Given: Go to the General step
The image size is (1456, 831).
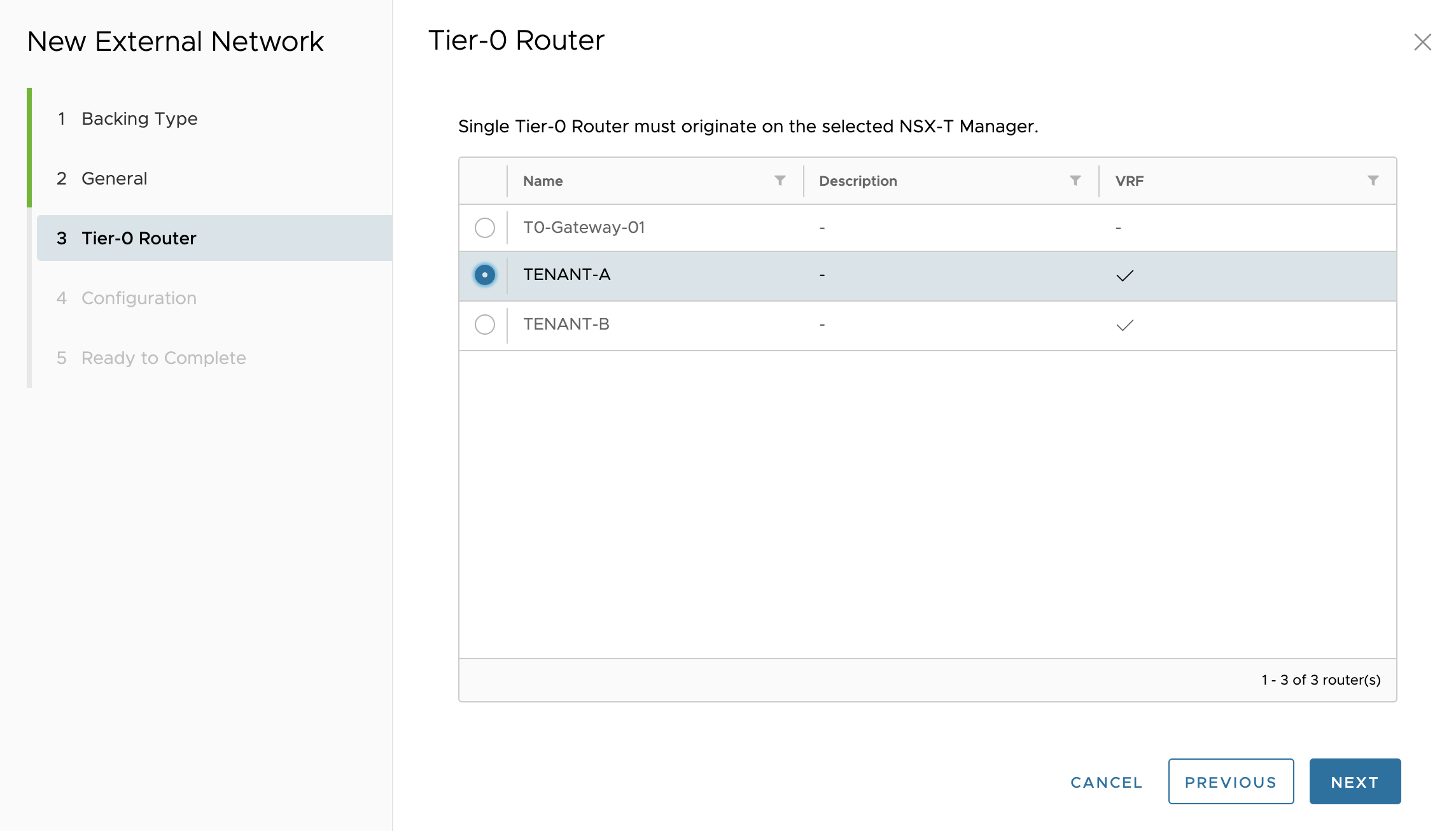Looking at the screenshot, I should [x=115, y=178].
